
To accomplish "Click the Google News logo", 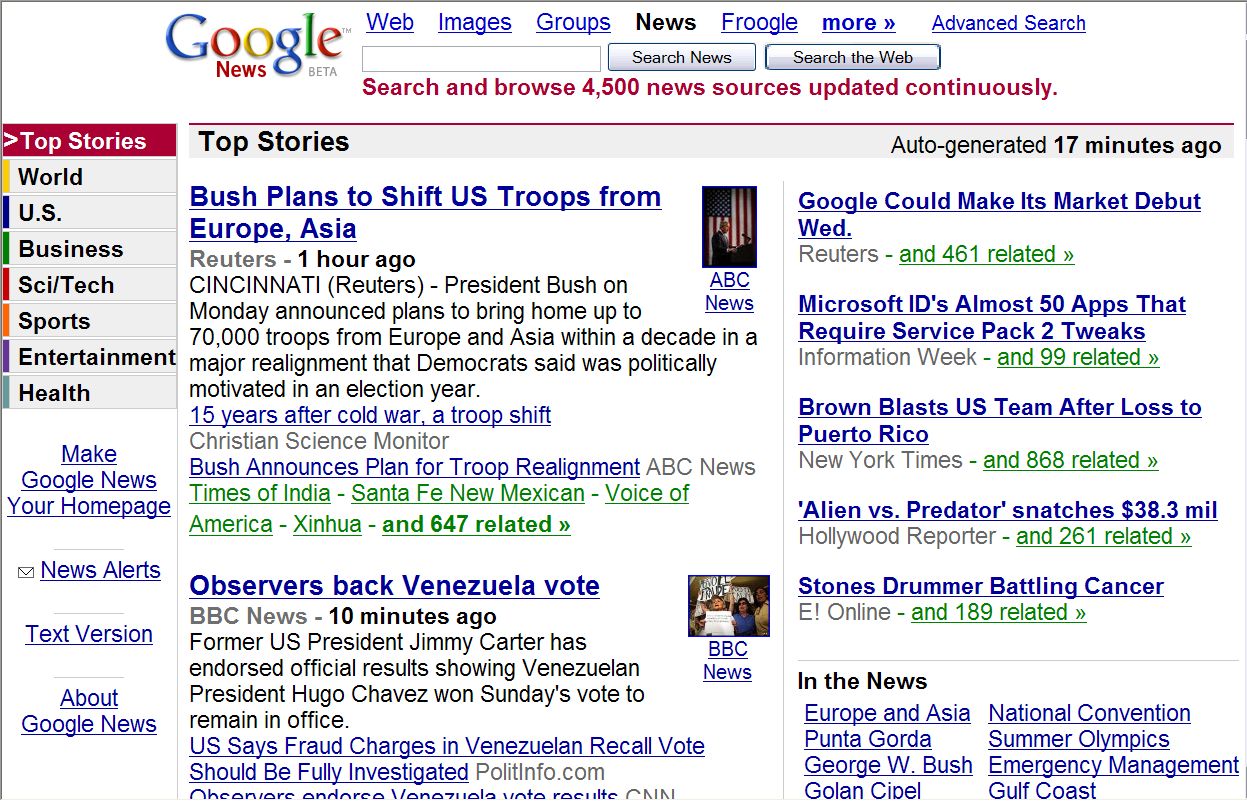I will coord(258,47).
